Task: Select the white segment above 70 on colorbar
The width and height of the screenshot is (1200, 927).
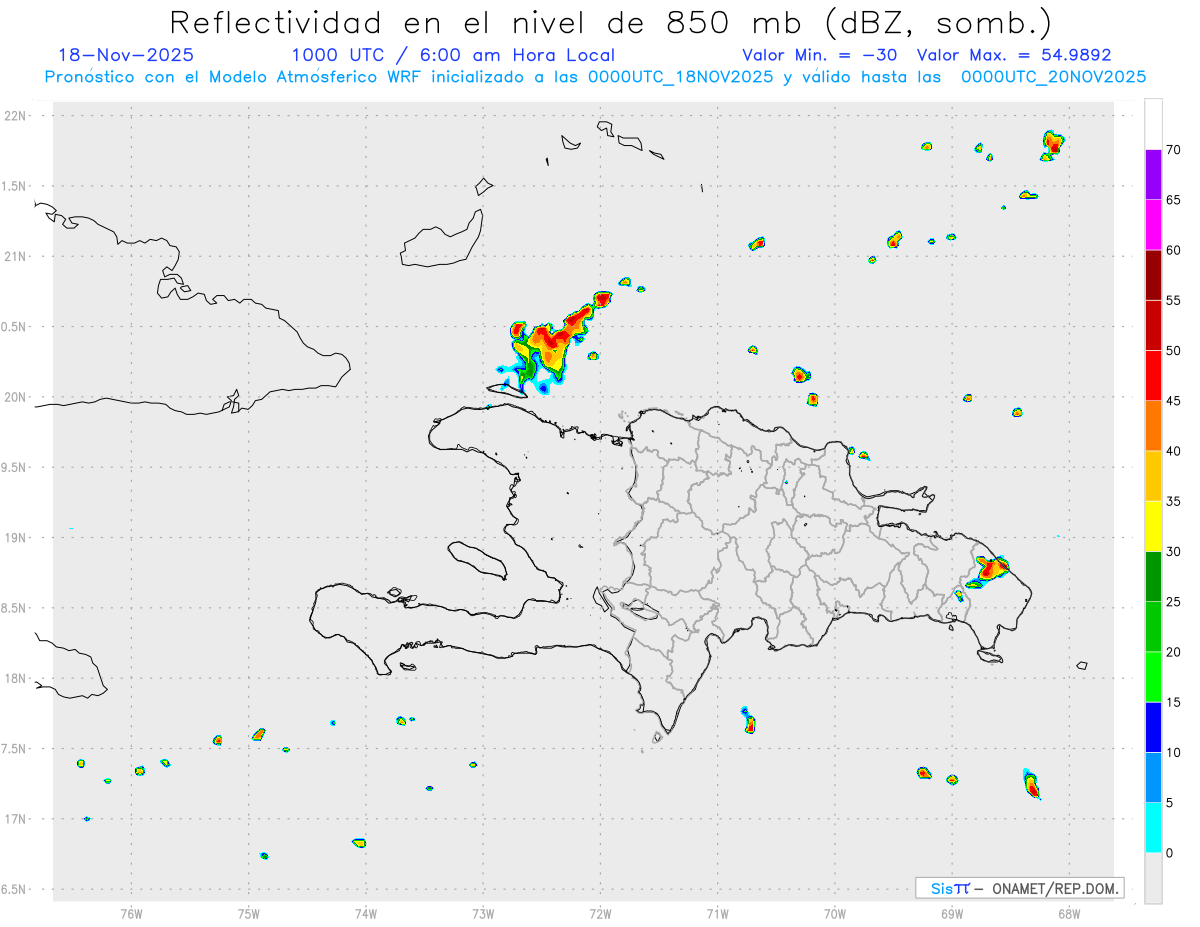Action: tap(1153, 124)
